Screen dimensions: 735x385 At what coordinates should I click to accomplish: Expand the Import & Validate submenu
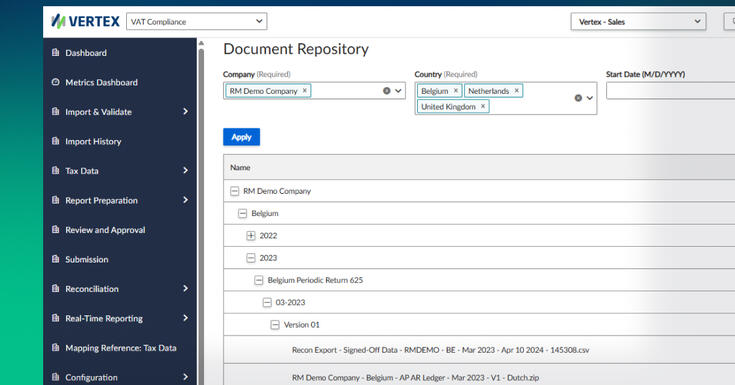pos(186,112)
